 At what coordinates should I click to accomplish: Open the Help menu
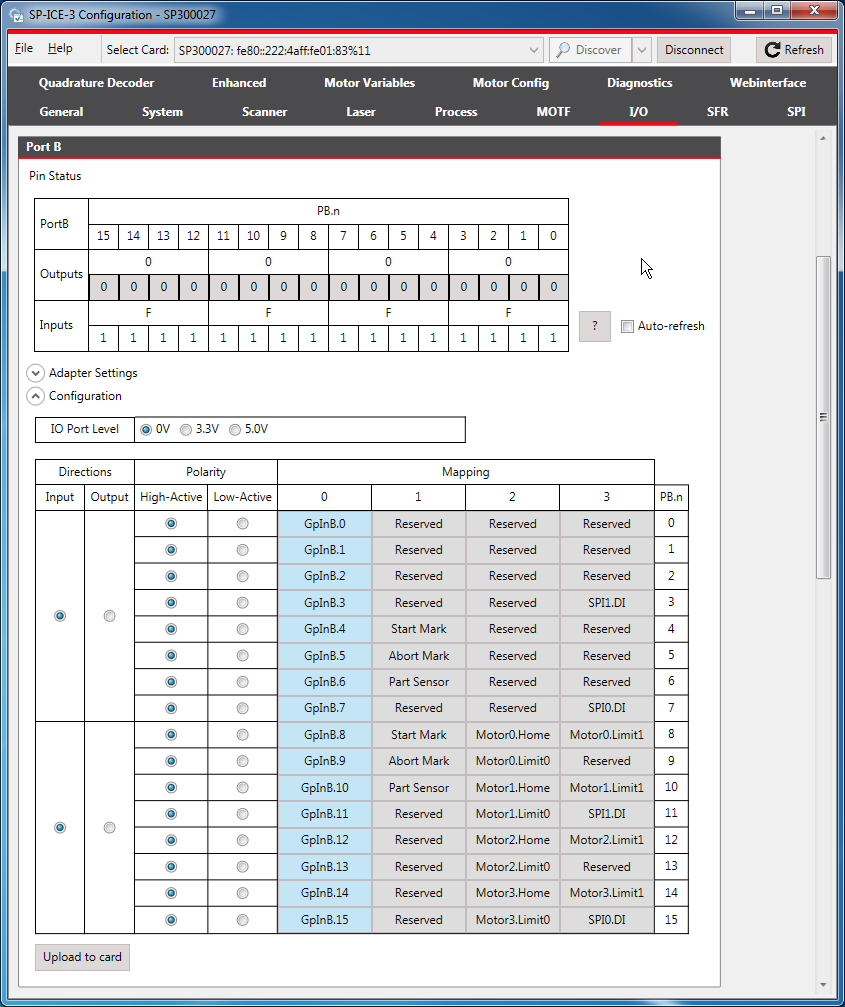(x=60, y=48)
